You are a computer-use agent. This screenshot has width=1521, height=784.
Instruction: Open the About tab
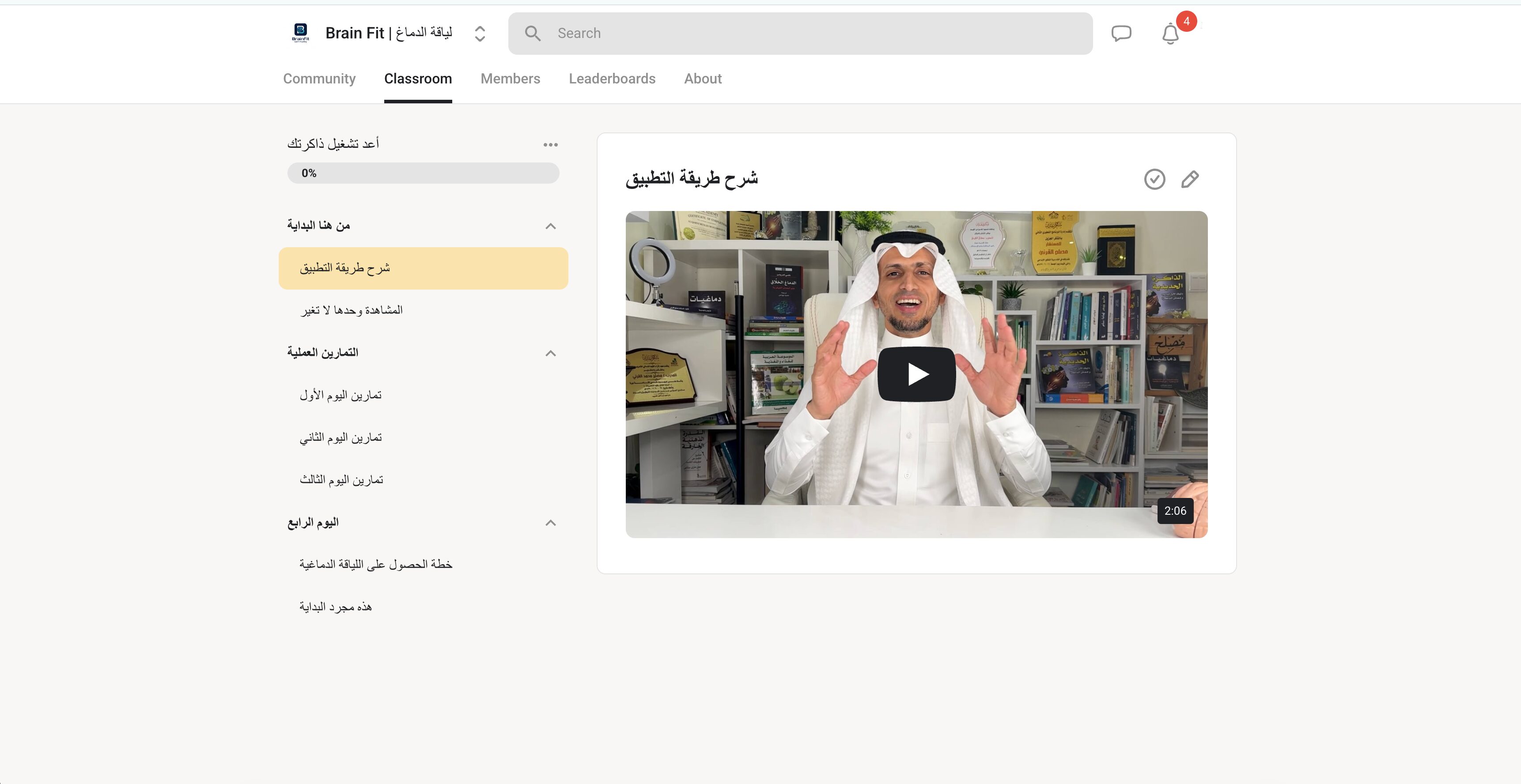click(703, 79)
